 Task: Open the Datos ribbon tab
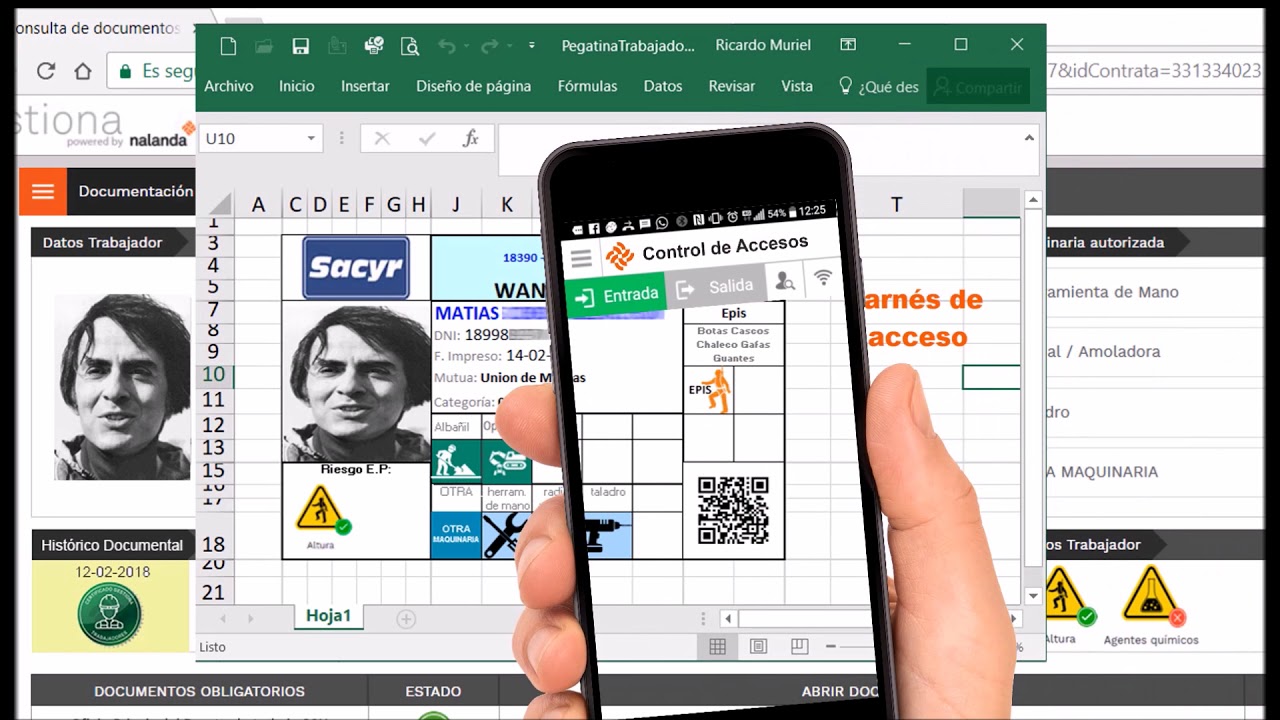663,87
